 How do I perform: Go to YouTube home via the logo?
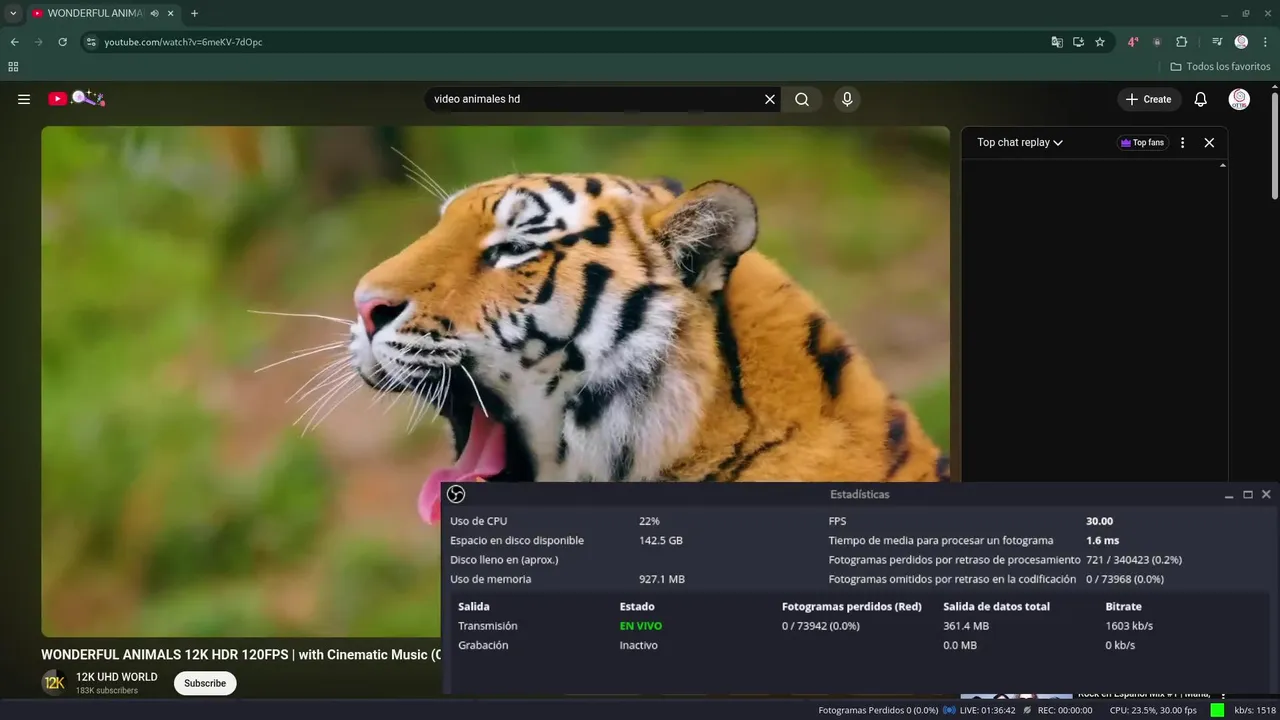point(76,98)
